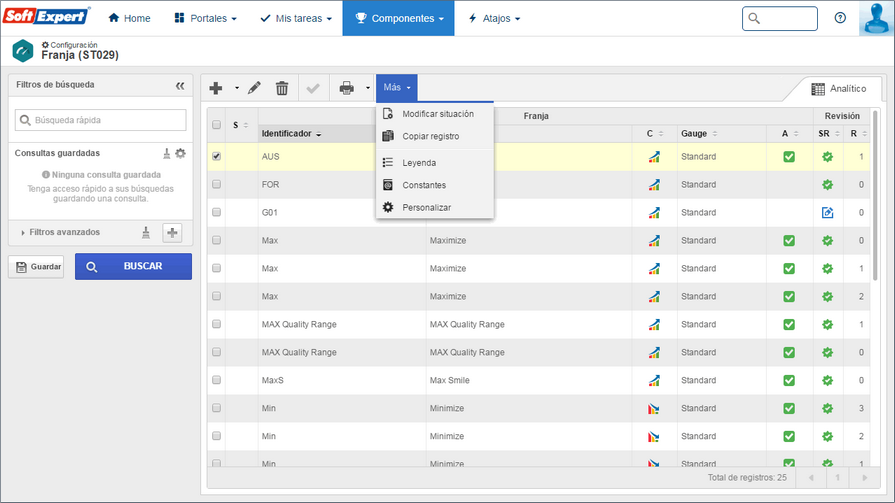Go to previous page arrow
The width and height of the screenshot is (895, 503).
pos(811,478)
